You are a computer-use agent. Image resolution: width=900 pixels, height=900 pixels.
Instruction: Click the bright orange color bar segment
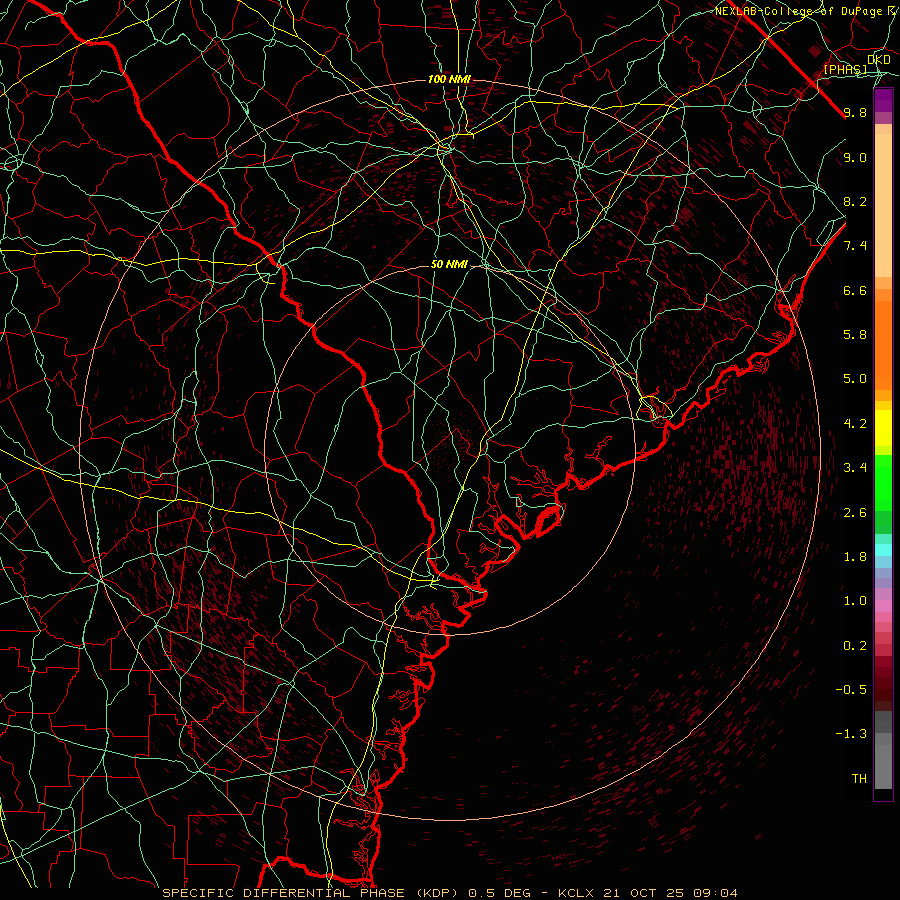[x=883, y=346]
